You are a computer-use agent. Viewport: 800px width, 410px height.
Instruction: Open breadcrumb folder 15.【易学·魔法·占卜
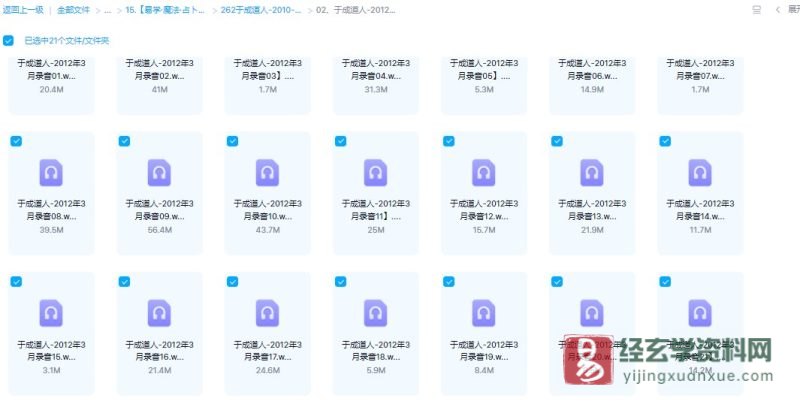(165, 9)
